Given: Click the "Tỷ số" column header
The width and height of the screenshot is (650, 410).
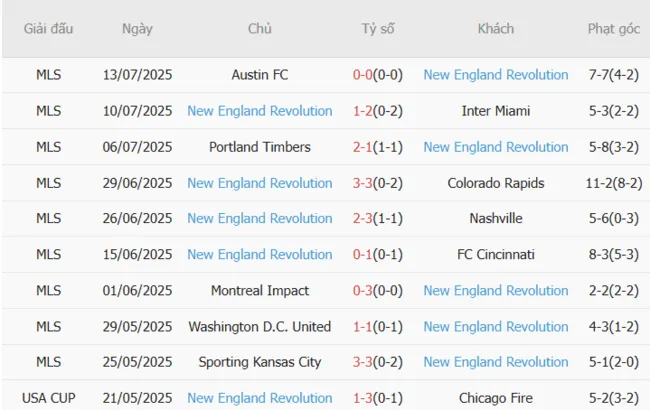Looking at the screenshot, I should (378, 29).
